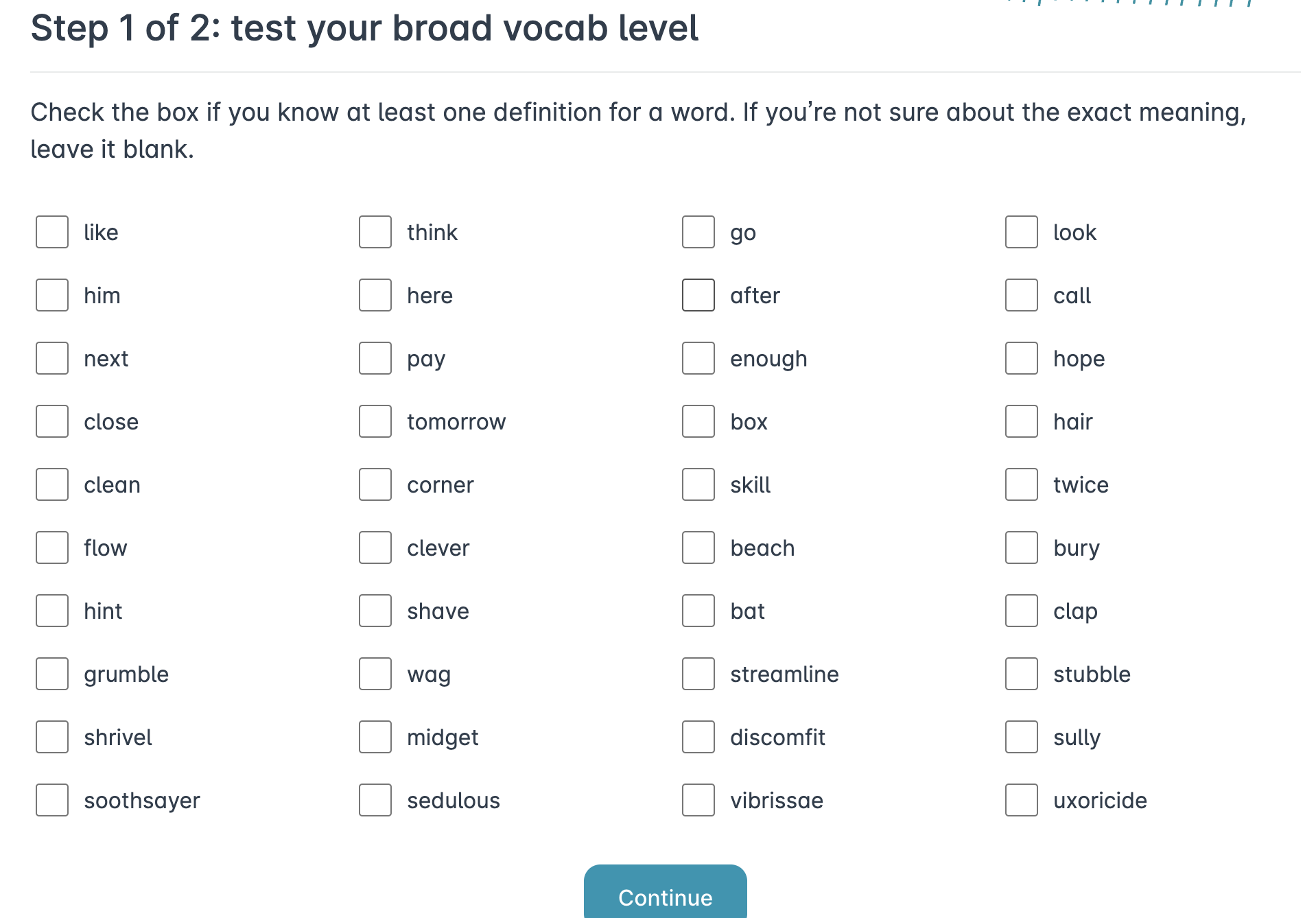
Task: Tick the 'think' checkbox
Action: click(x=375, y=232)
